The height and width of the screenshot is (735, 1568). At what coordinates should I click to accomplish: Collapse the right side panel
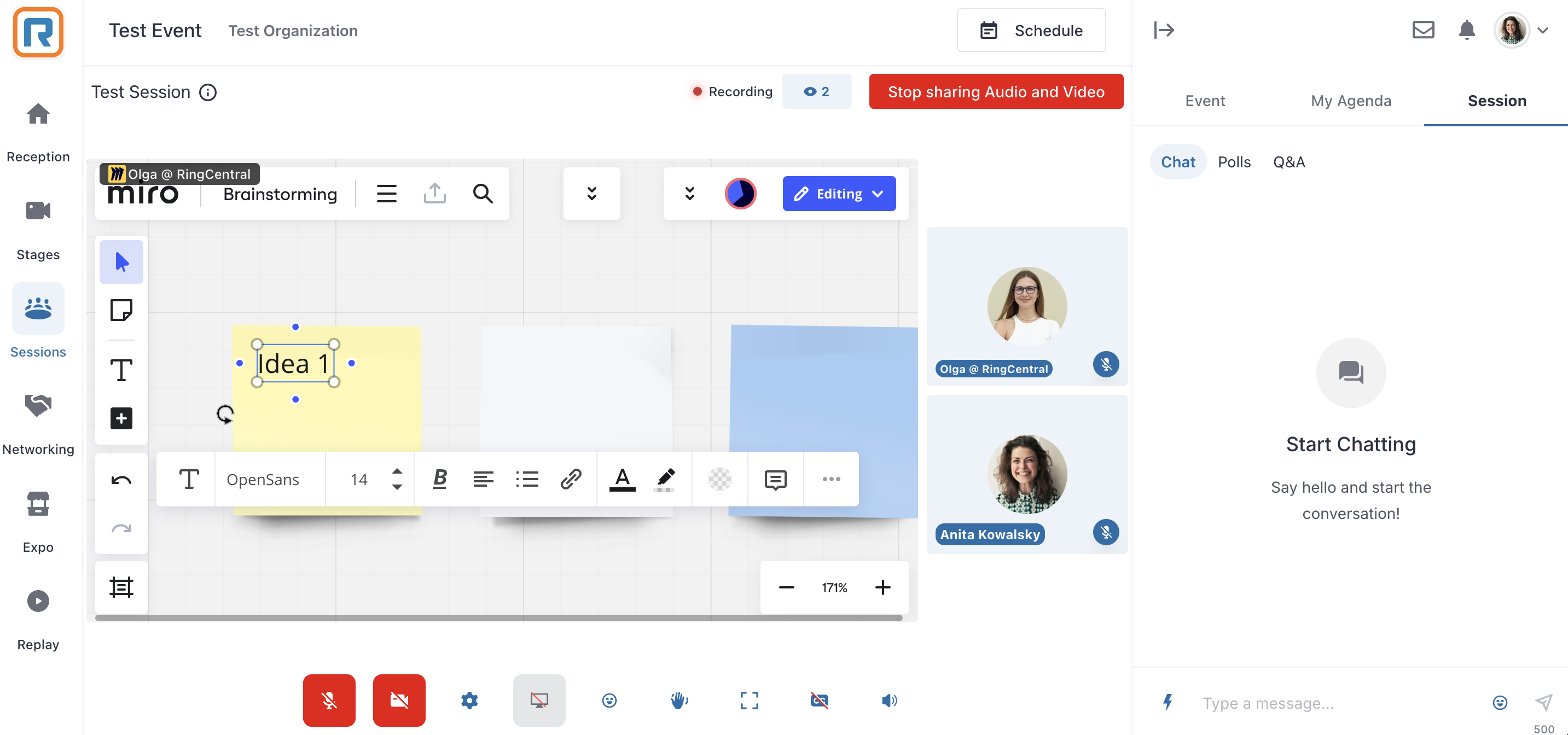(x=1164, y=30)
